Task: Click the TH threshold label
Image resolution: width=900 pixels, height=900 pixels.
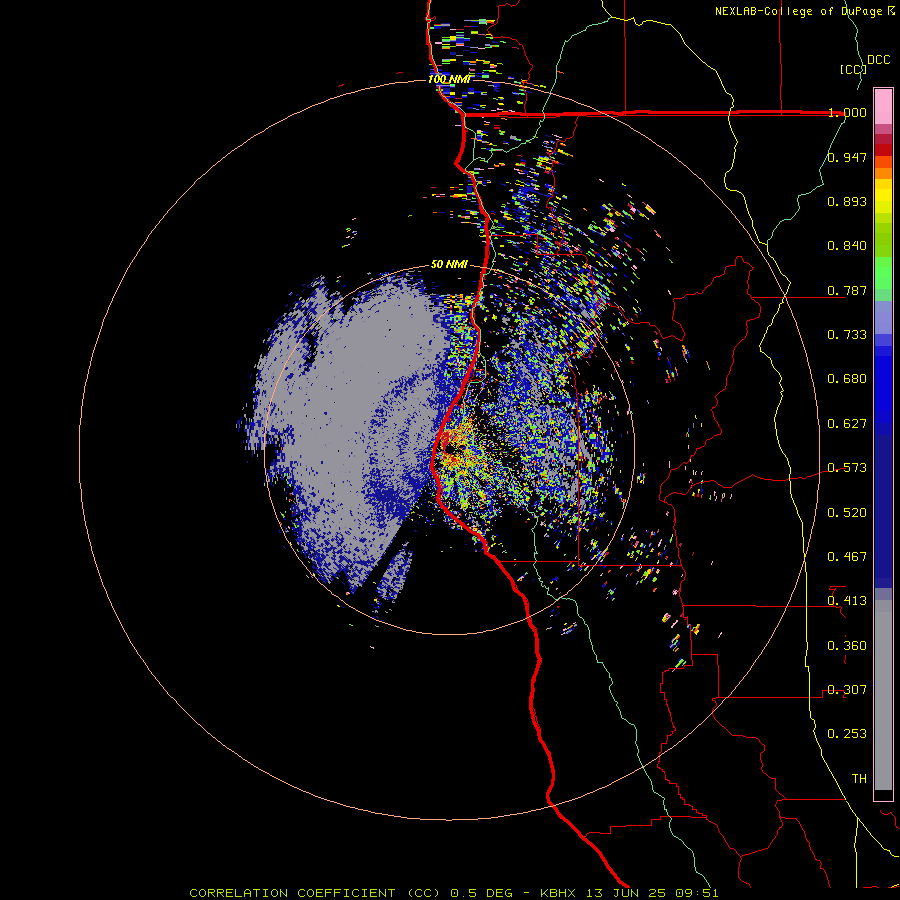Action: point(859,779)
